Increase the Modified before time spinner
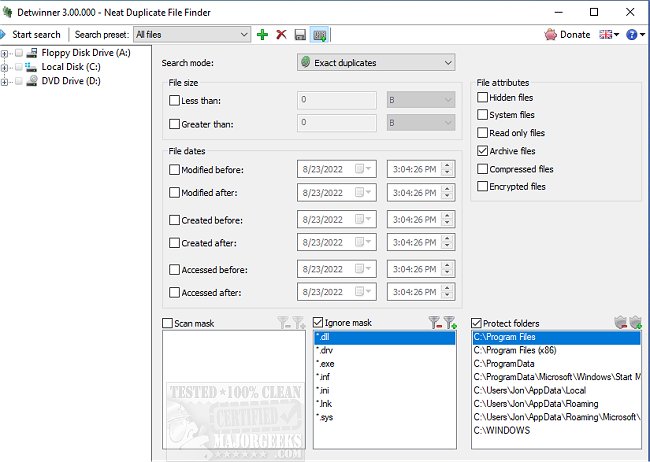 pyautogui.click(x=447, y=165)
